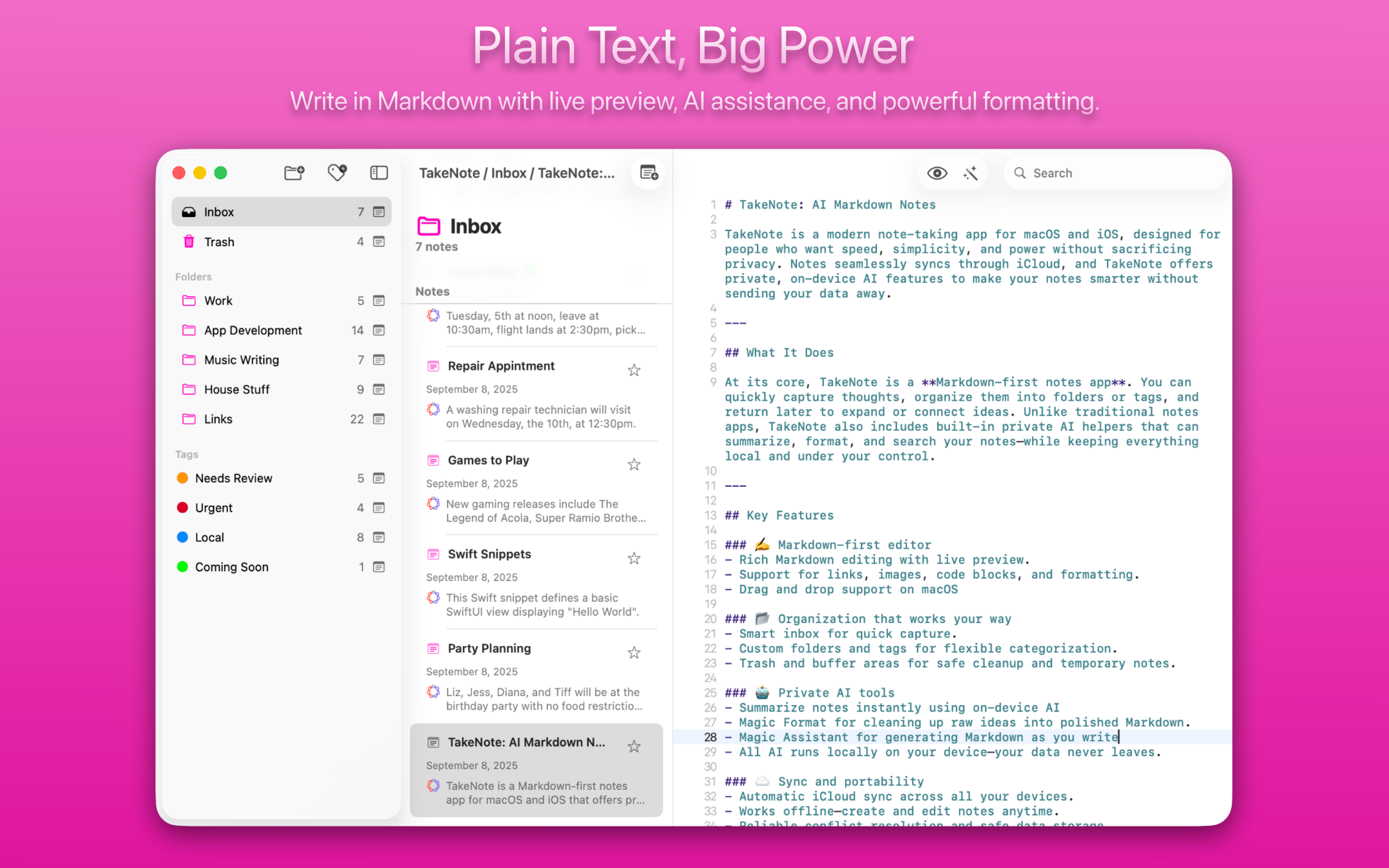Click the Markdown-first editor heading line
Image resolution: width=1389 pixels, height=868 pixels.
tap(827, 545)
